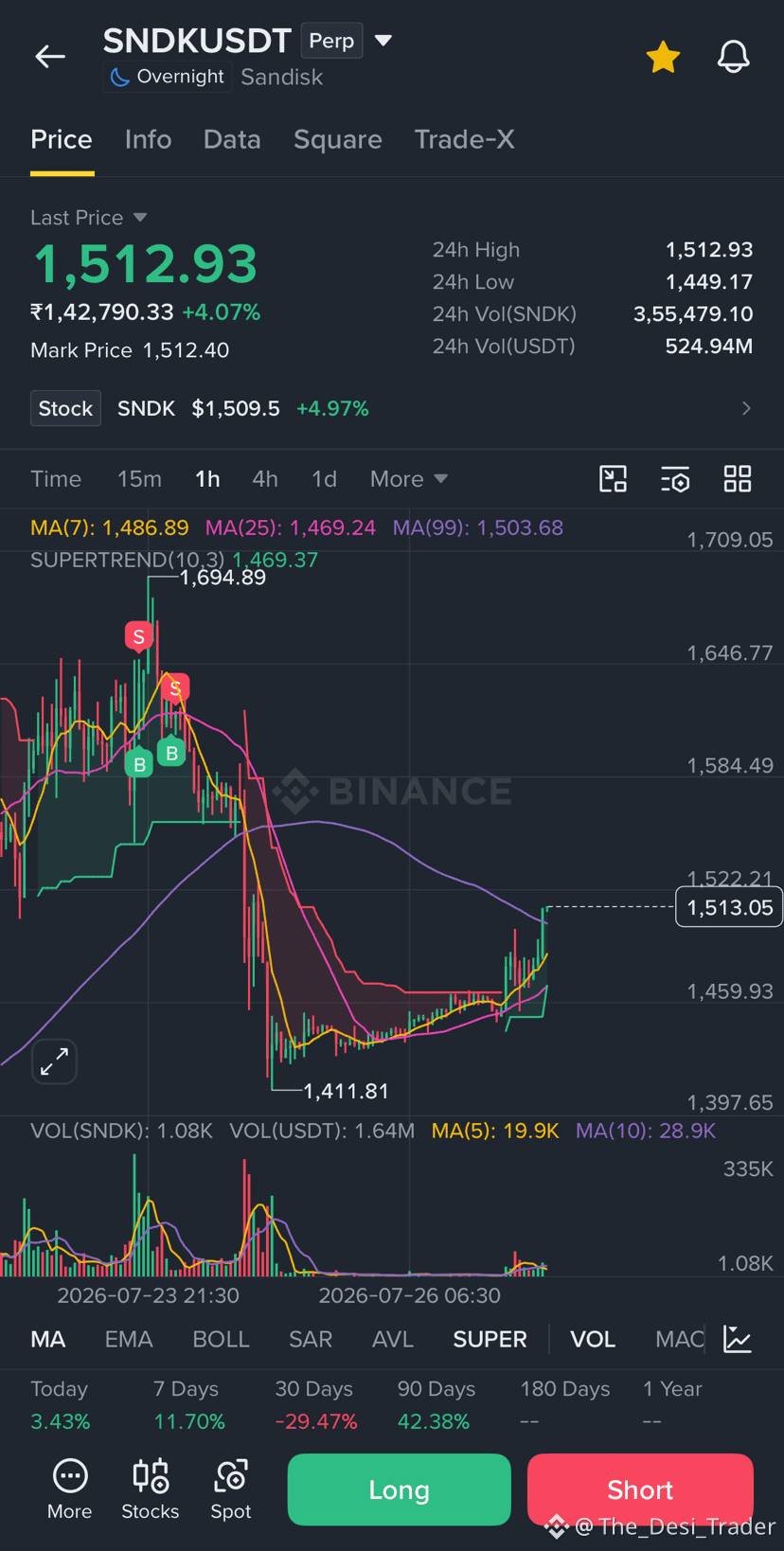Toggle the MA indicator
The width and height of the screenshot is (784, 1551).
coord(48,1339)
